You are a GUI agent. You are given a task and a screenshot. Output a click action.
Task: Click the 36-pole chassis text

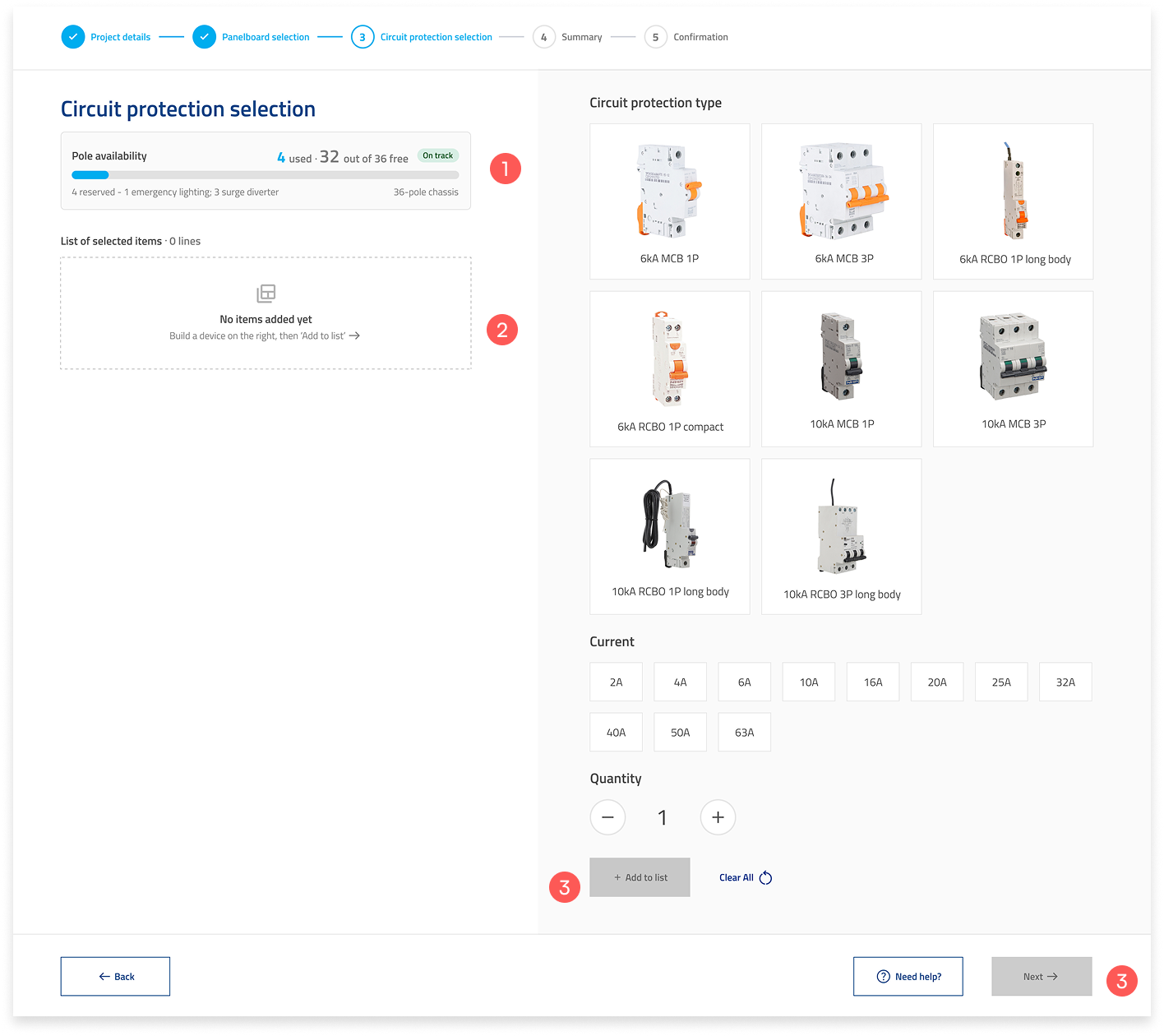point(426,192)
